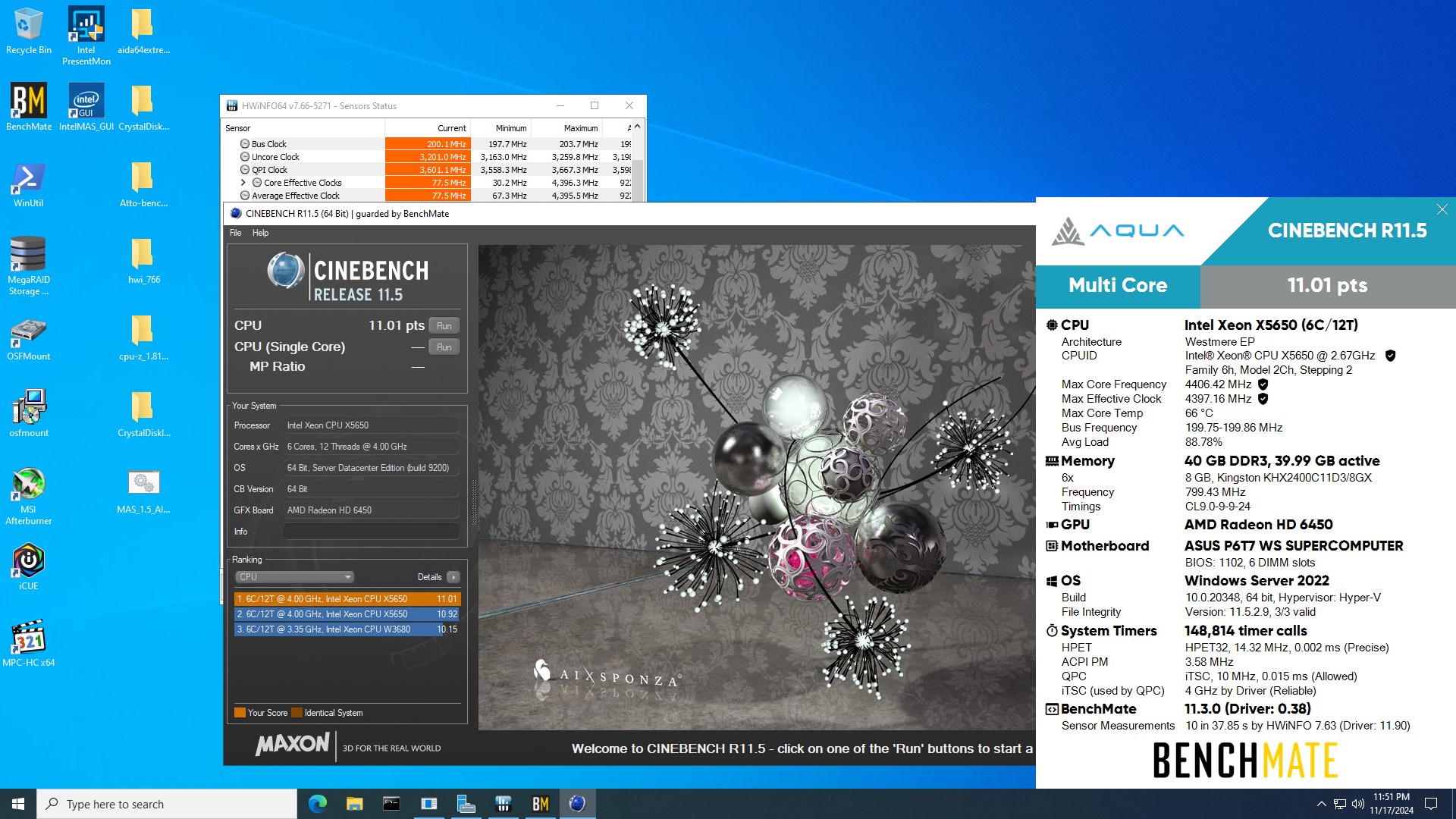Screen dimensions: 1456x819
Task: Launch MPC-HC x64 media player shortcut
Action: [28, 644]
